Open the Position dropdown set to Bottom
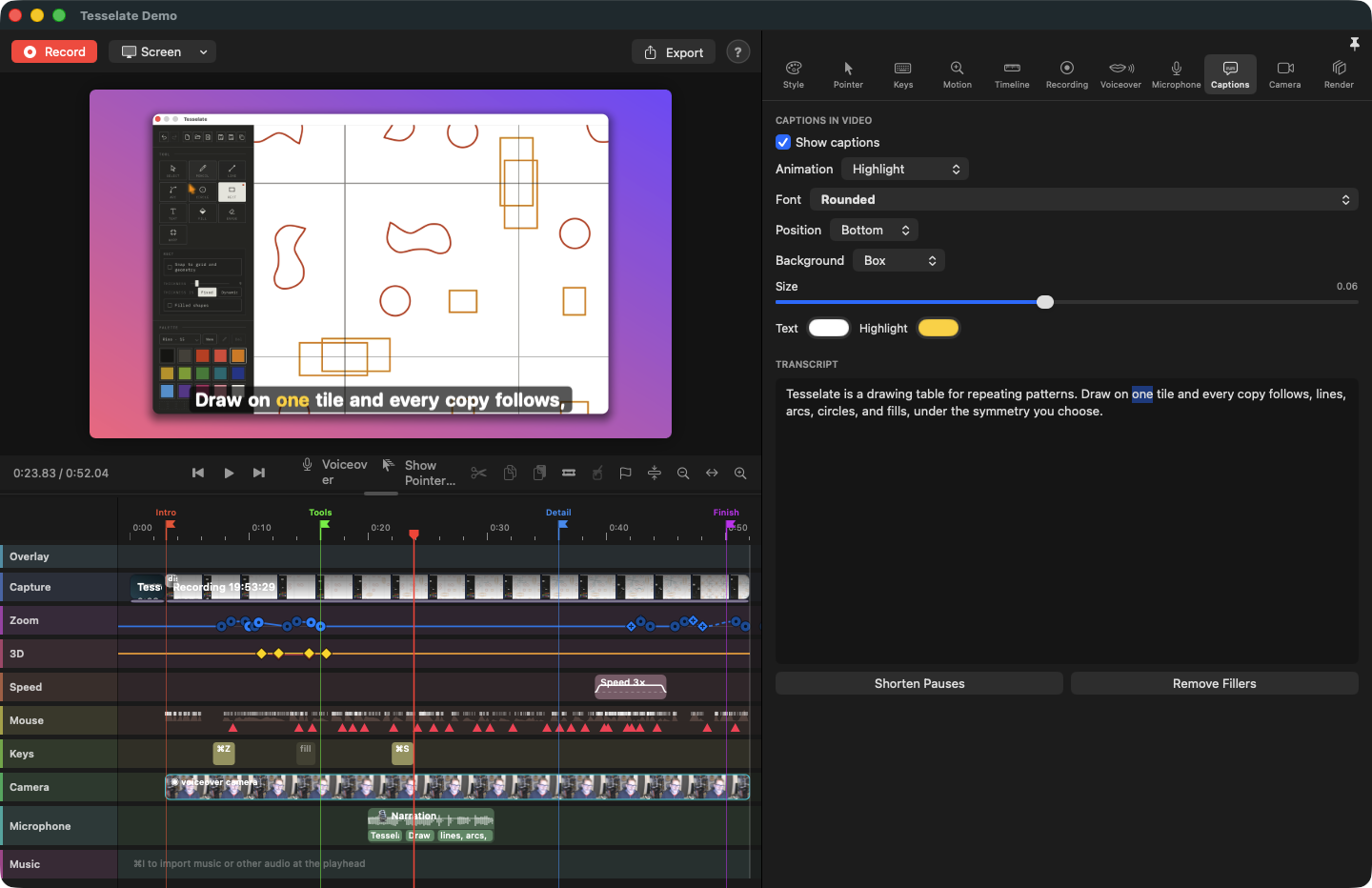Viewport: 1372px width, 888px height. (875, 230)
